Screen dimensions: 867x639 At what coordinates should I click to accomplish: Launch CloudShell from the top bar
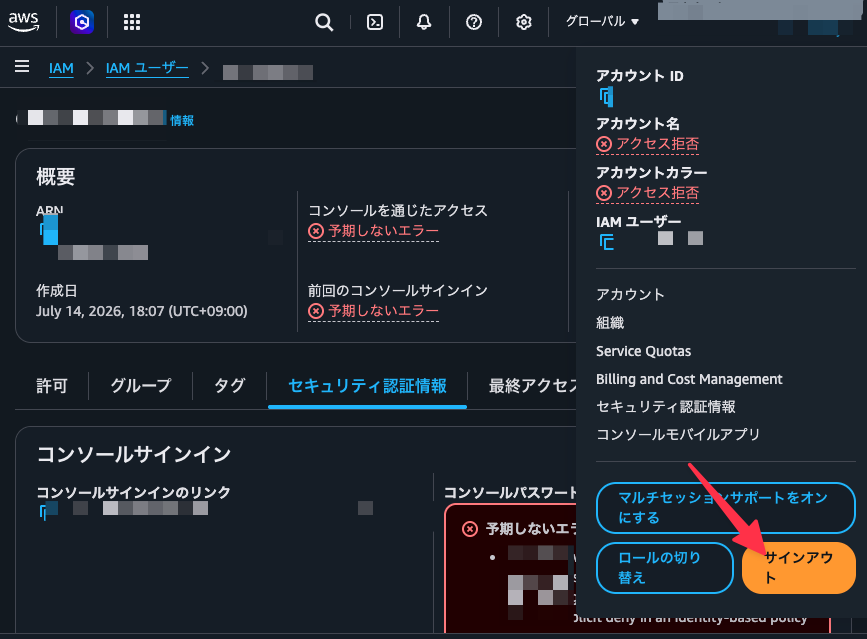click(375, 22)
